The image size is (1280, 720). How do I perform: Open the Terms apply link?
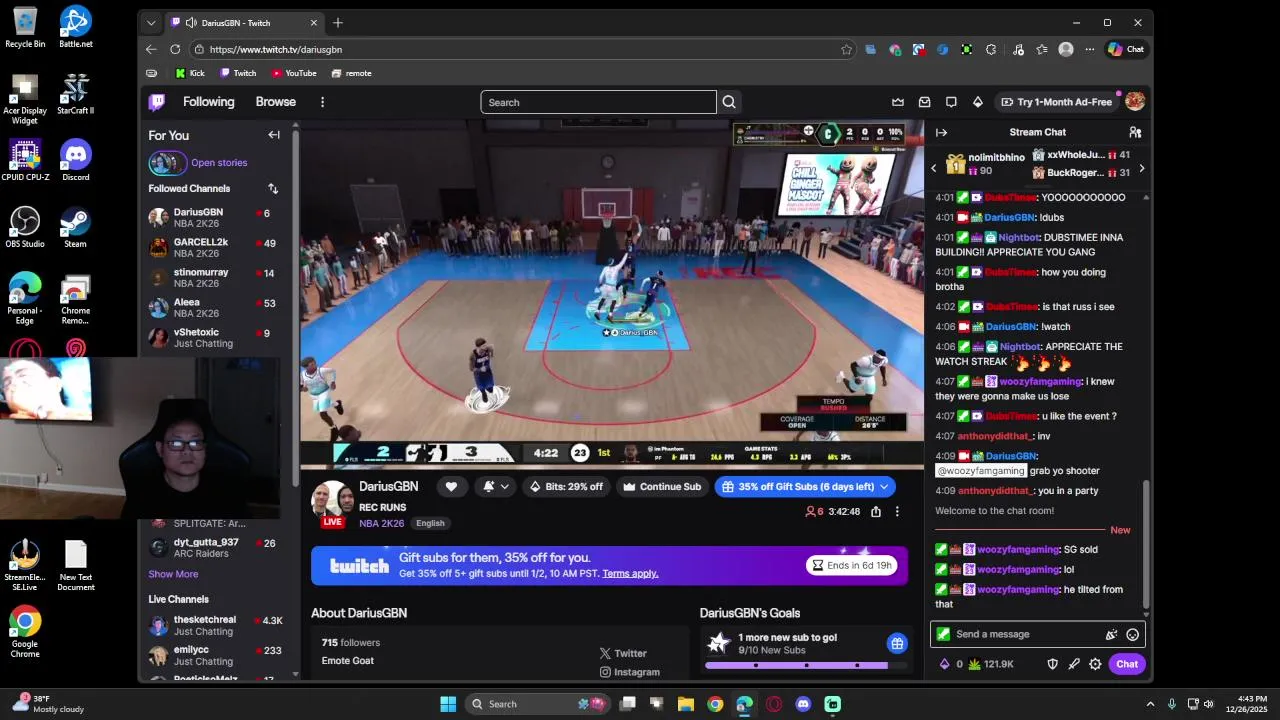[630, 574]
